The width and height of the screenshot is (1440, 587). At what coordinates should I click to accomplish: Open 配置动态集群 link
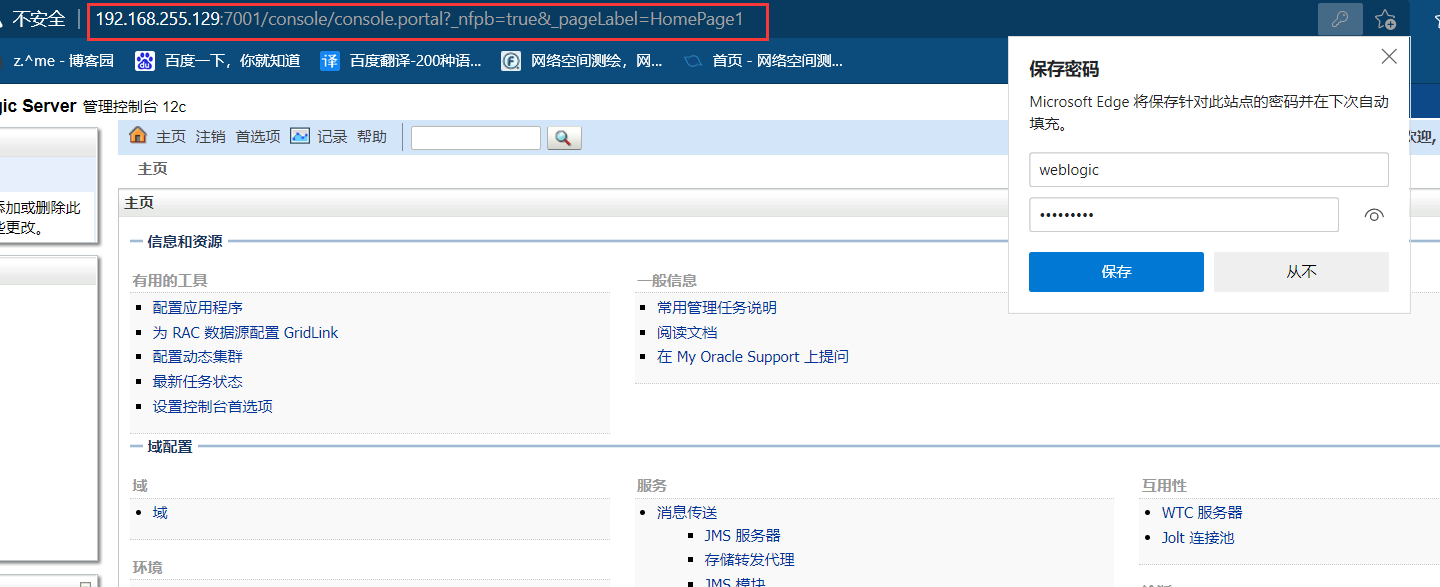click(x=198, y=357)
